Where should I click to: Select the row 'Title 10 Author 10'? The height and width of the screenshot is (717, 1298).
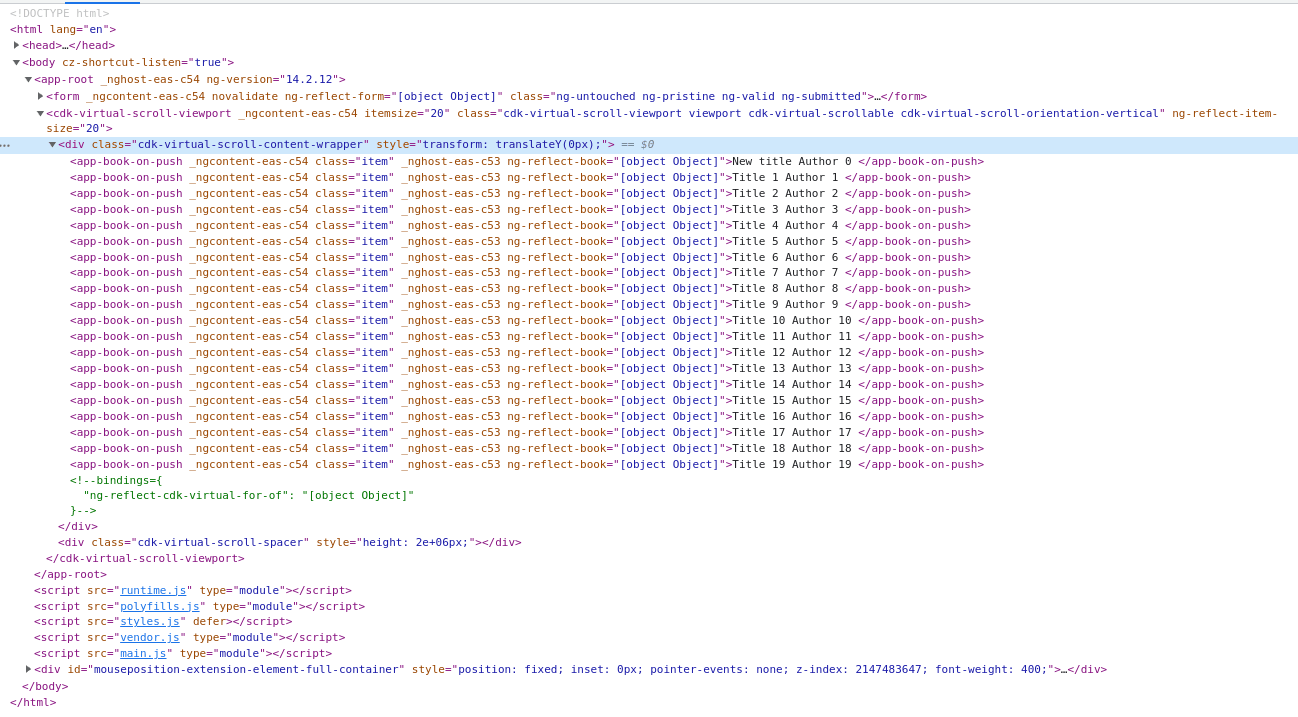(527, 320)
